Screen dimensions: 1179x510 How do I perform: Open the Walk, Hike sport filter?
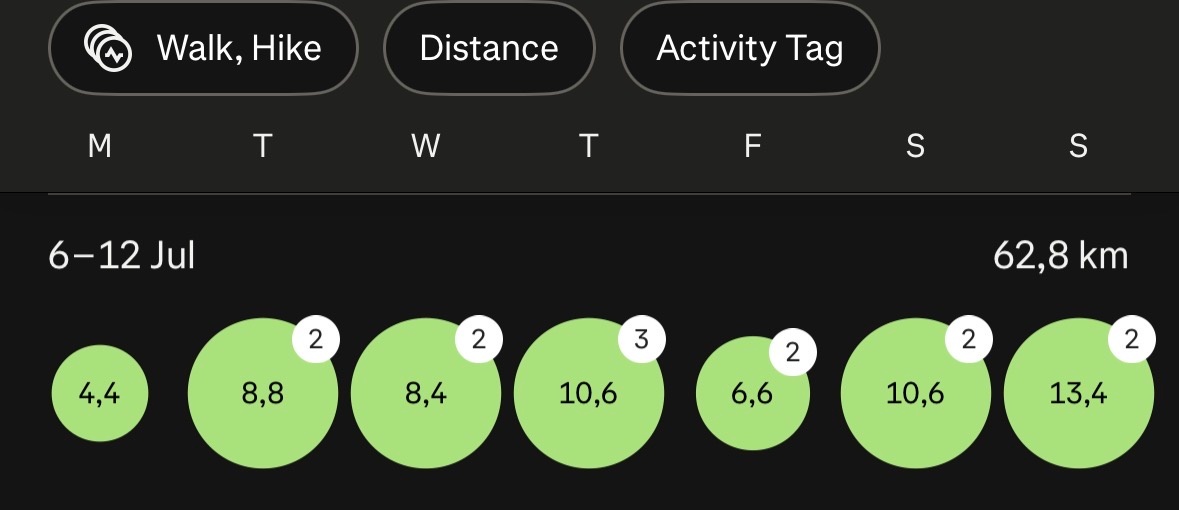(x=203, y=48)
